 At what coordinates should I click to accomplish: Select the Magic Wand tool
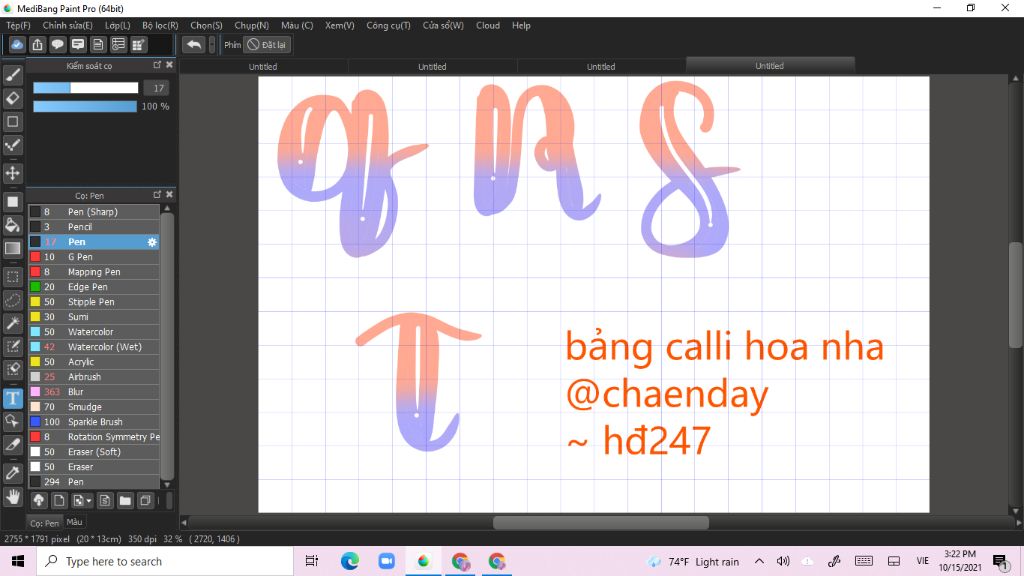coord(12,323)
